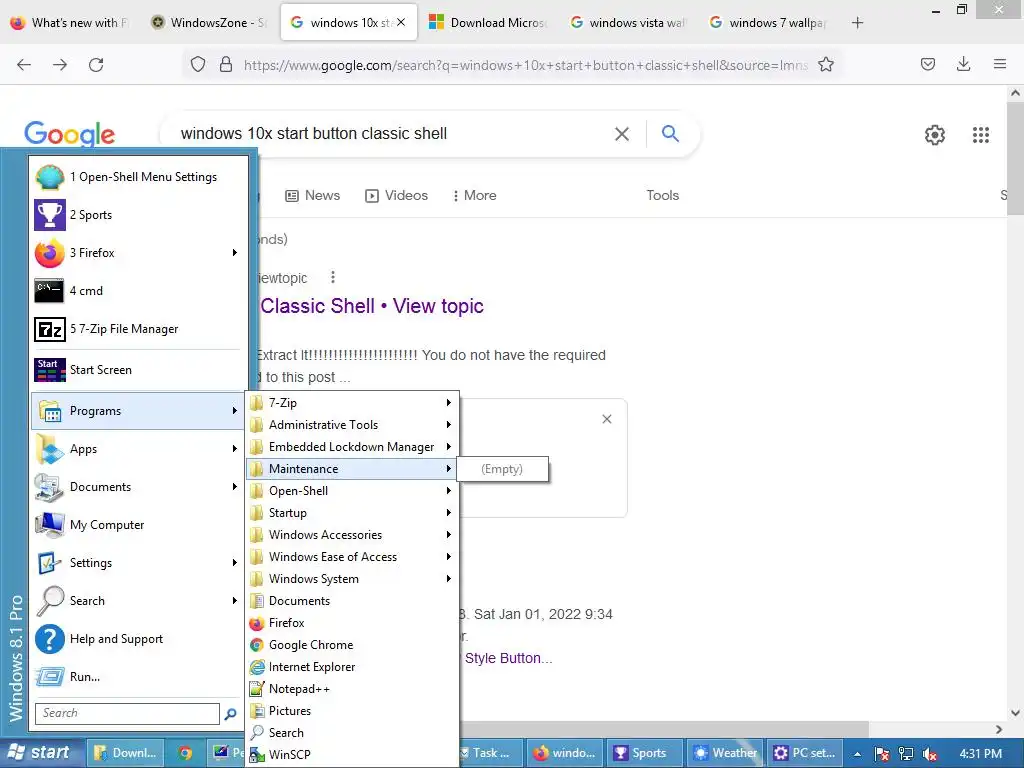Go back with the browser back arrow

click(24, 65)
